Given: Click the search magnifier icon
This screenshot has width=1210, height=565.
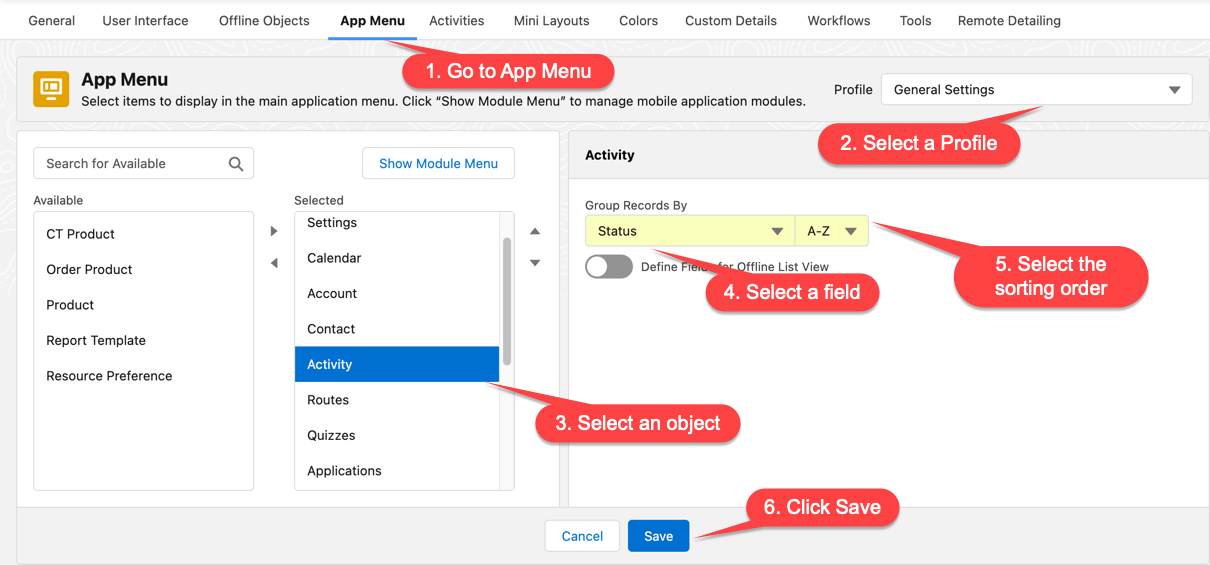Looking at the screenshot, I should (x=236, y=164).
